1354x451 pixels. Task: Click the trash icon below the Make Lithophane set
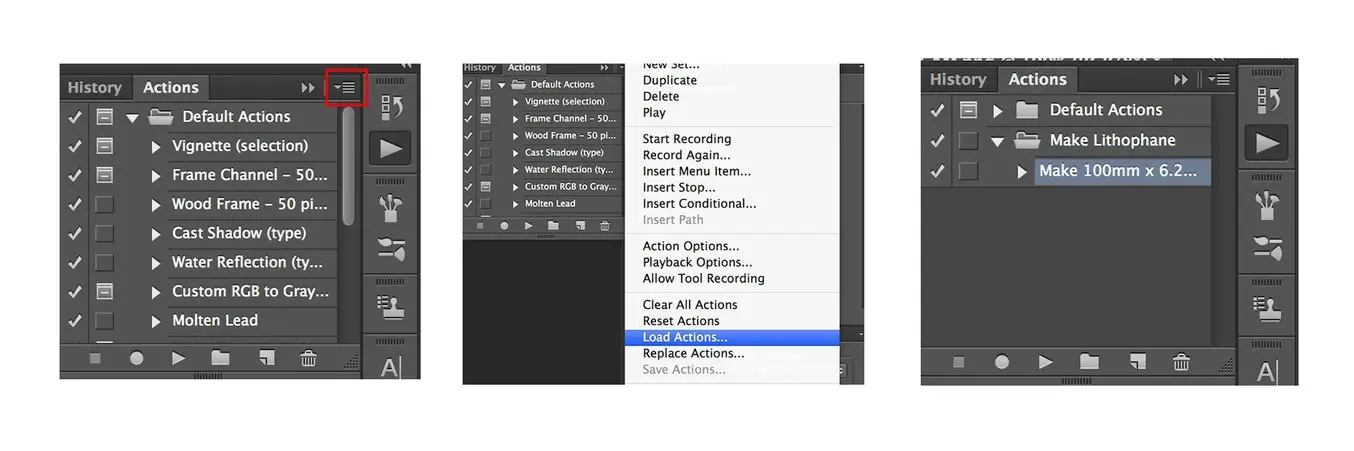(x=1181, y=362)
